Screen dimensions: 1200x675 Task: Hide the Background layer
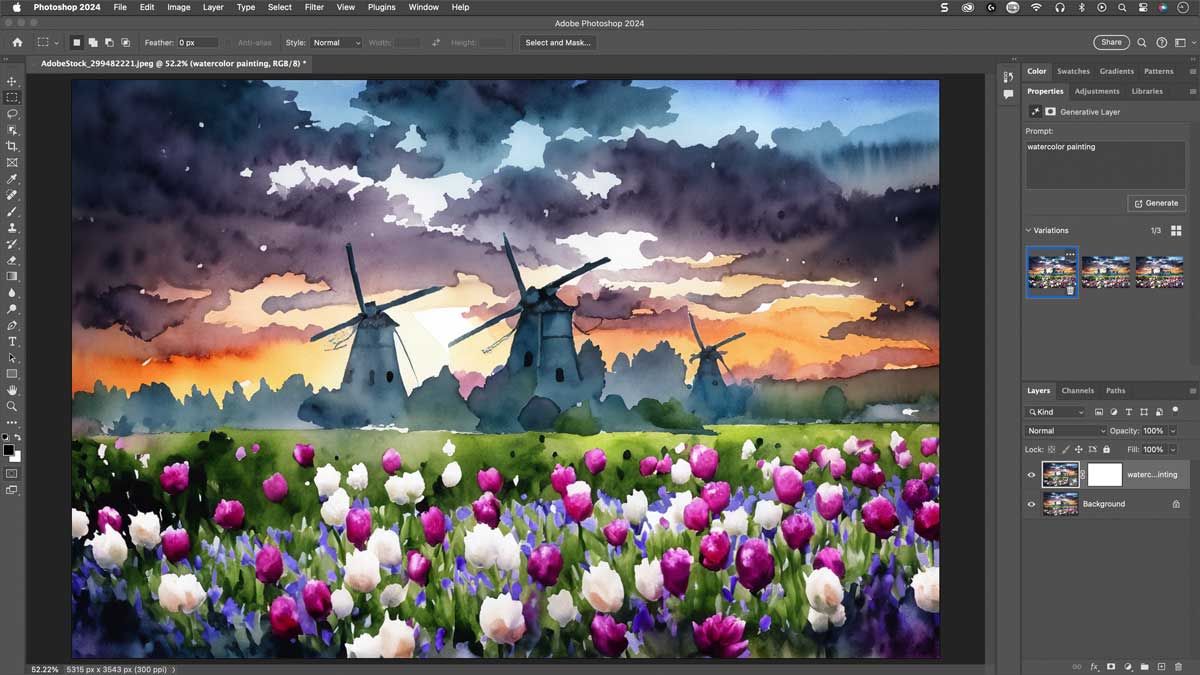[x=1031, y=504]
